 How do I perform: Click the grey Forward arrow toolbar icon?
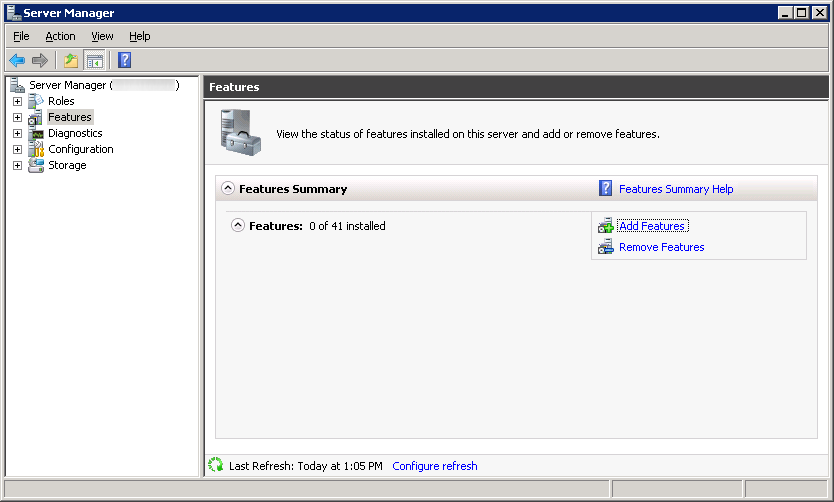point(40,61)
